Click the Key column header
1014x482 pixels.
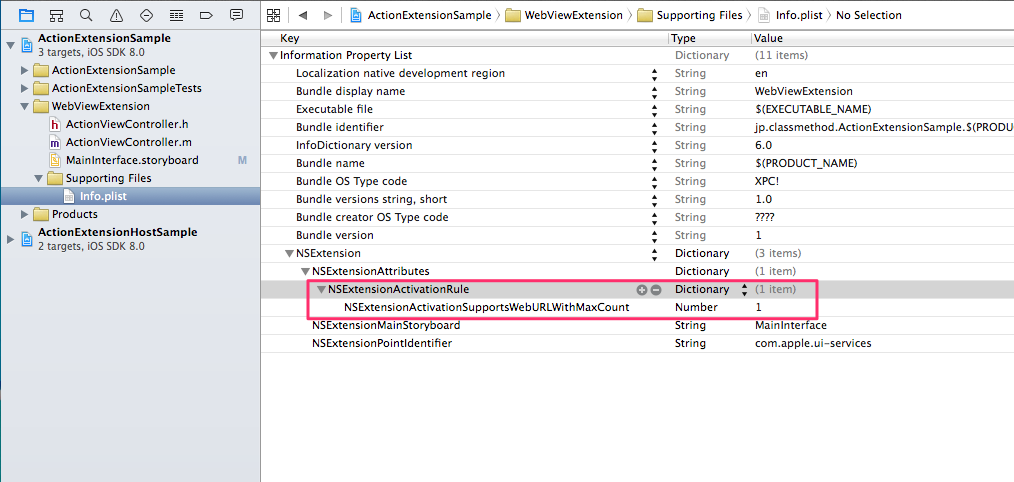pyautogui.click(x=290, y=38)
